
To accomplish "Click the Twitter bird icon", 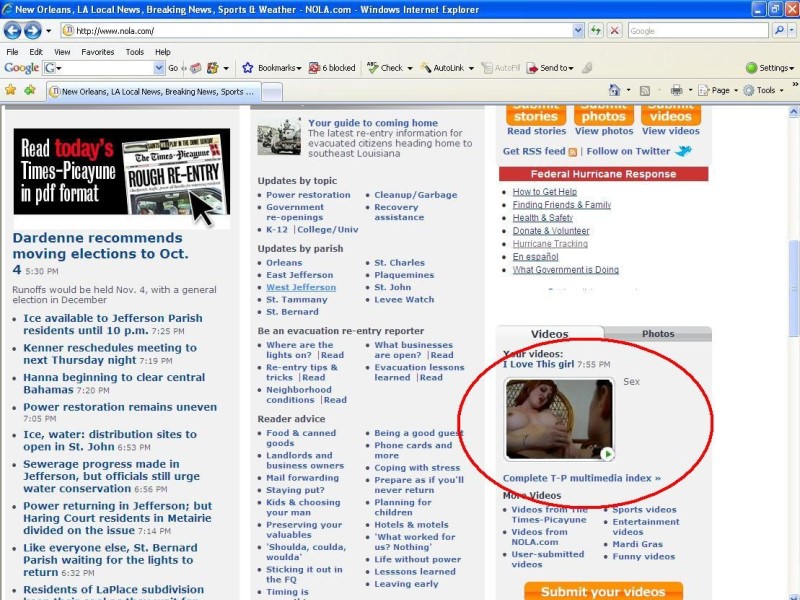I will (x=683, y=151).
